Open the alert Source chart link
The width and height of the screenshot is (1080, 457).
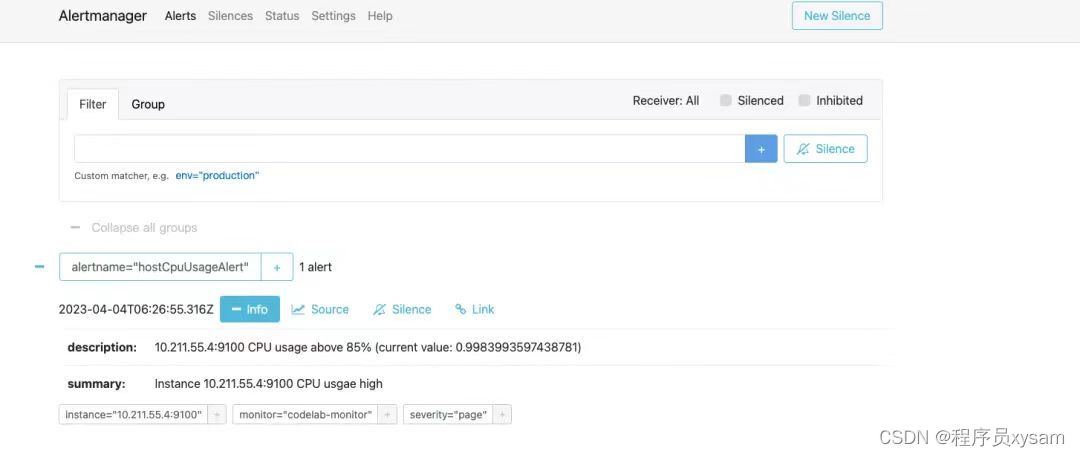(x=320, y=309)
